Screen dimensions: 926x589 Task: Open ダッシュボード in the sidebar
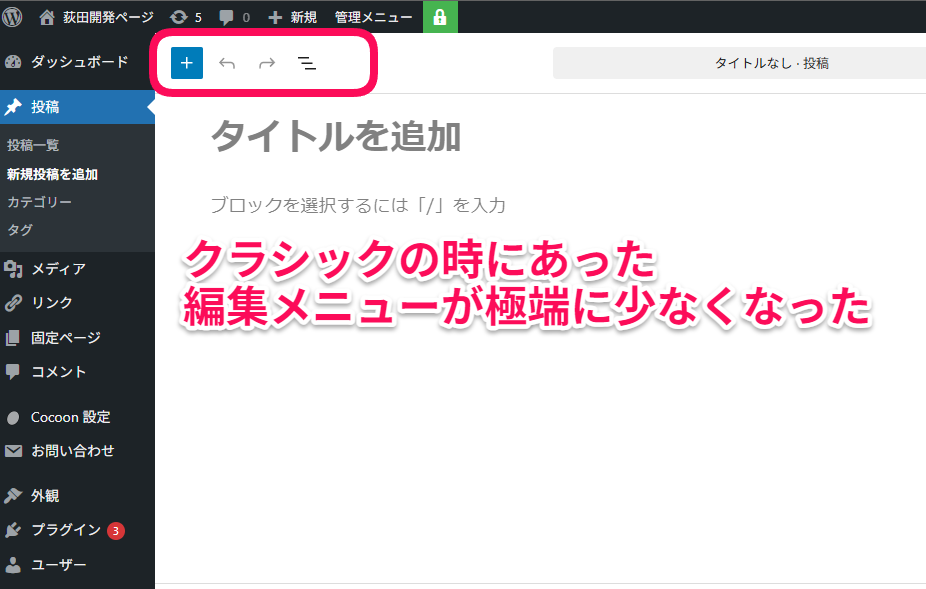coord(78,62)
